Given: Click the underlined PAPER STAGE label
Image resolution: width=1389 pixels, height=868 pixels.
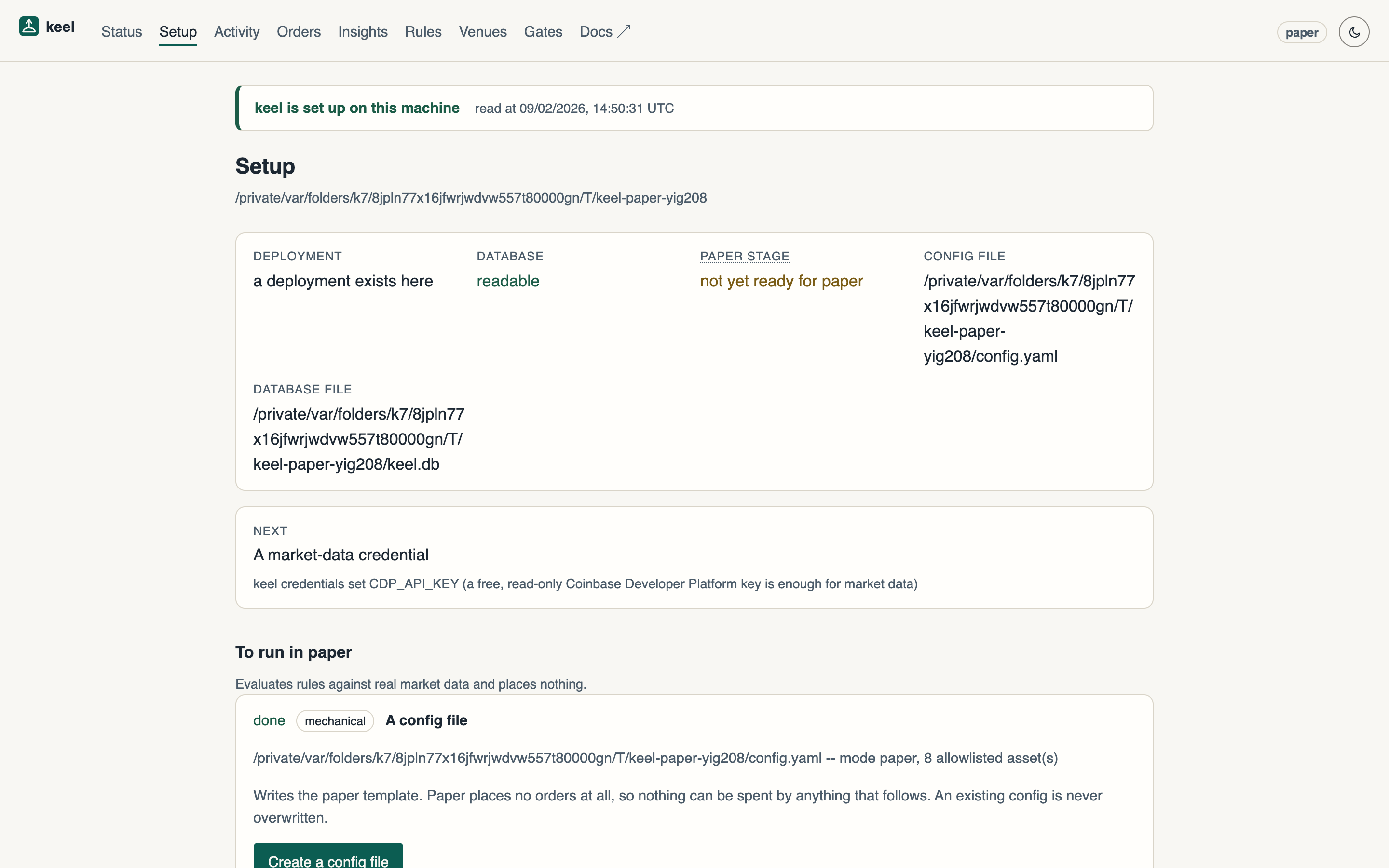Looking at the screenshot, I should tap(745, 256).
